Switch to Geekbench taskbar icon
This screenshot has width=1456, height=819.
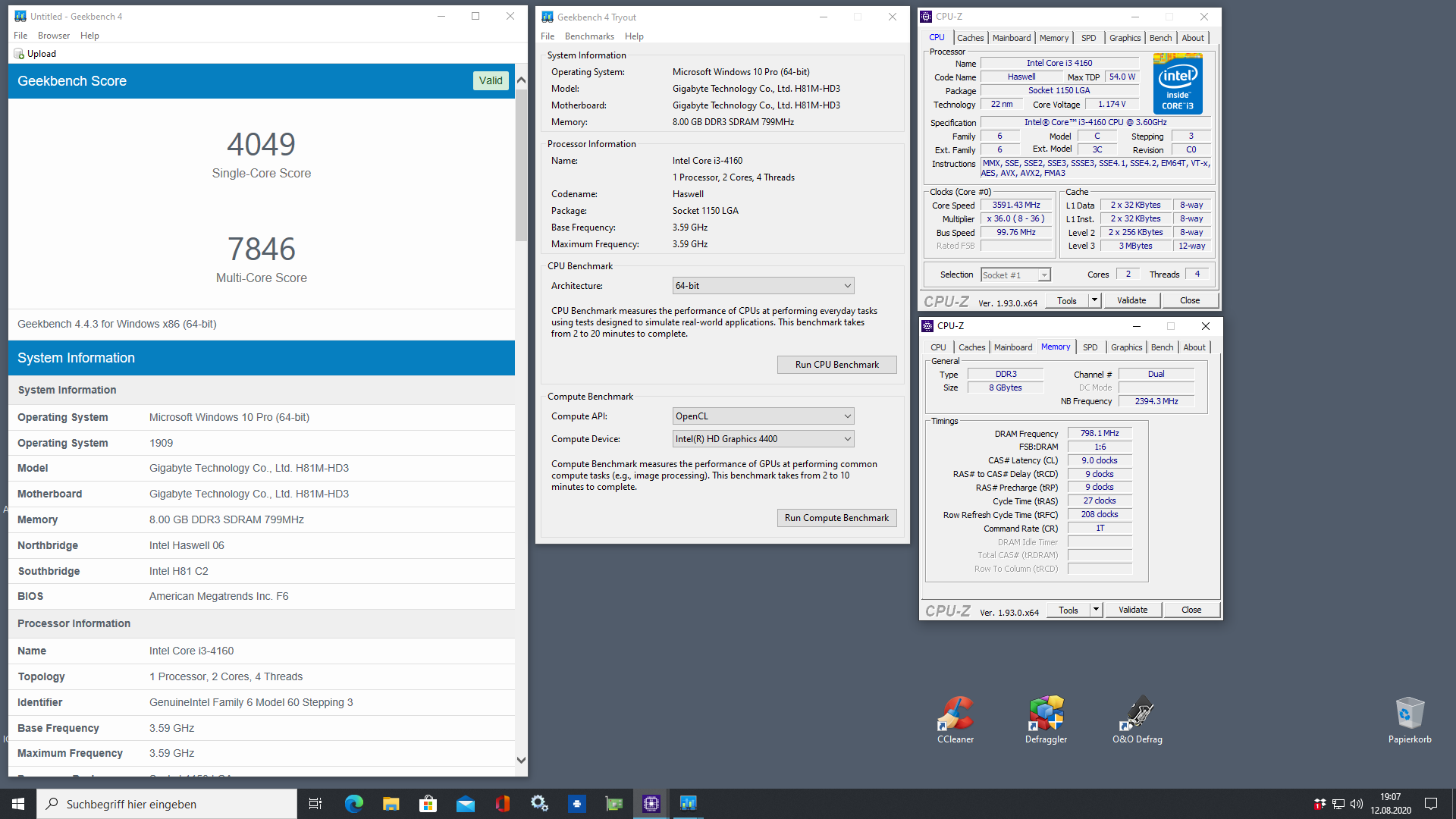coord(689,804)
